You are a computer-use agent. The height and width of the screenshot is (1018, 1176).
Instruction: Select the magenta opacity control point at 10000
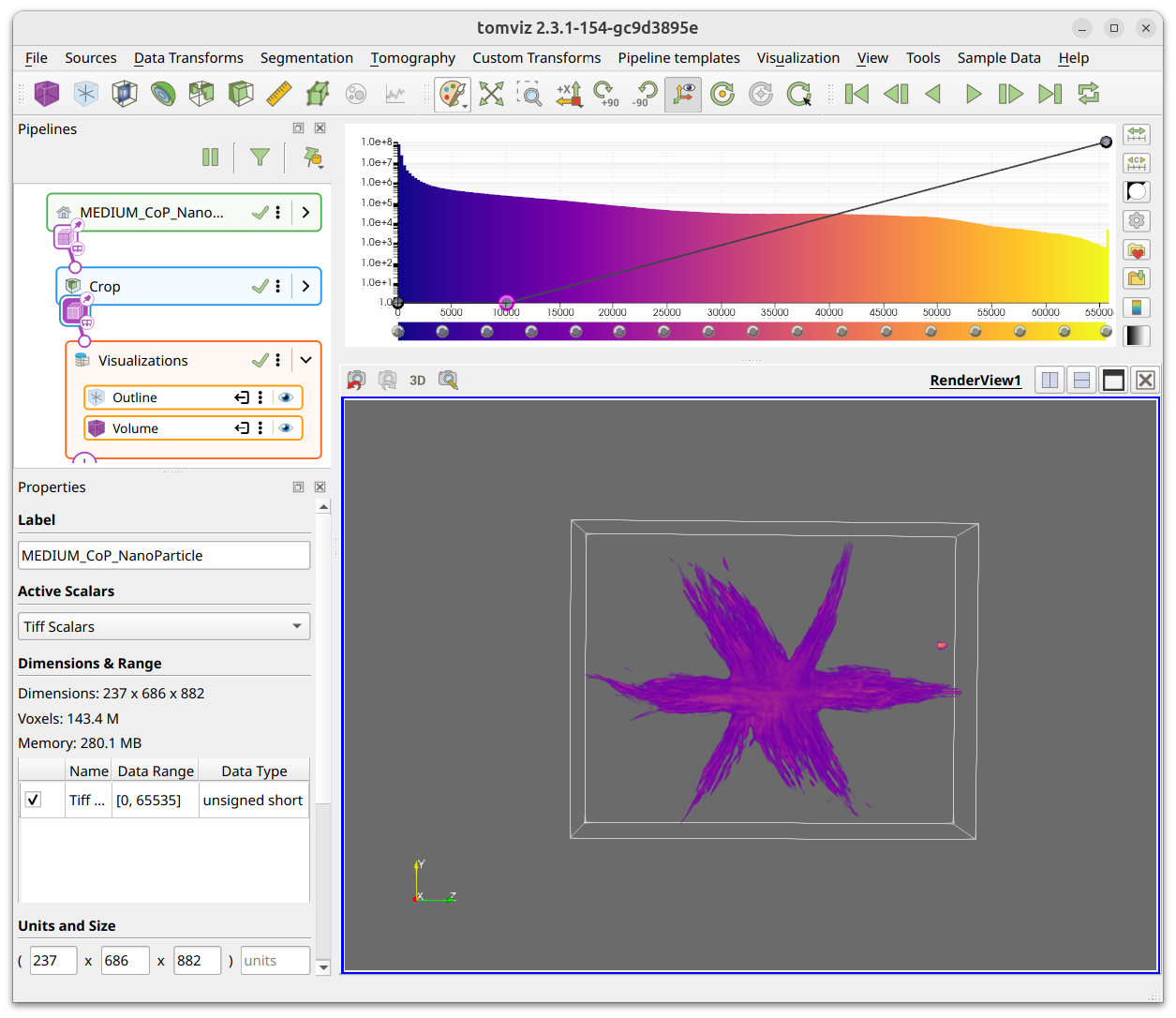[506, 303]
